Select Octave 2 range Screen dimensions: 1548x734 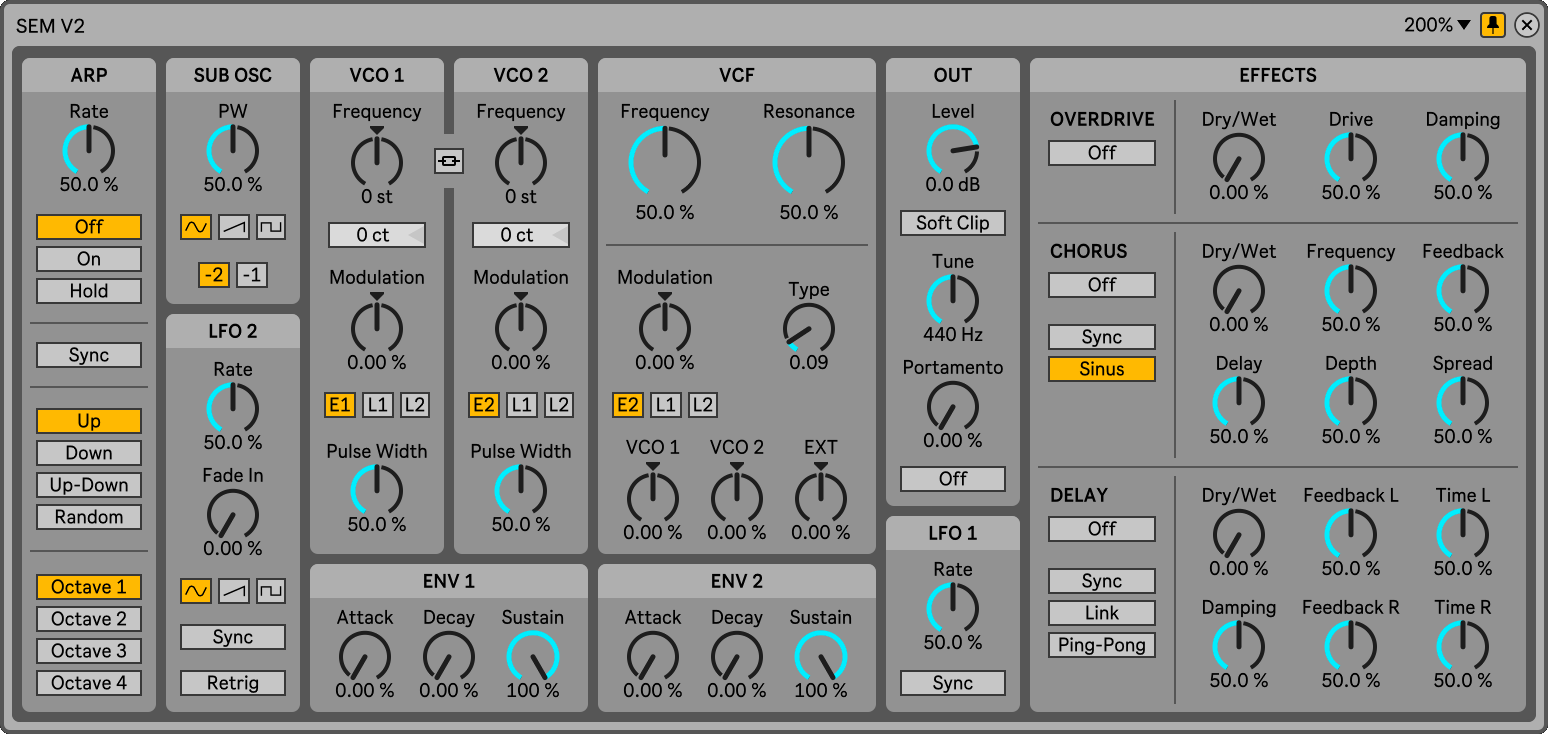89,619
